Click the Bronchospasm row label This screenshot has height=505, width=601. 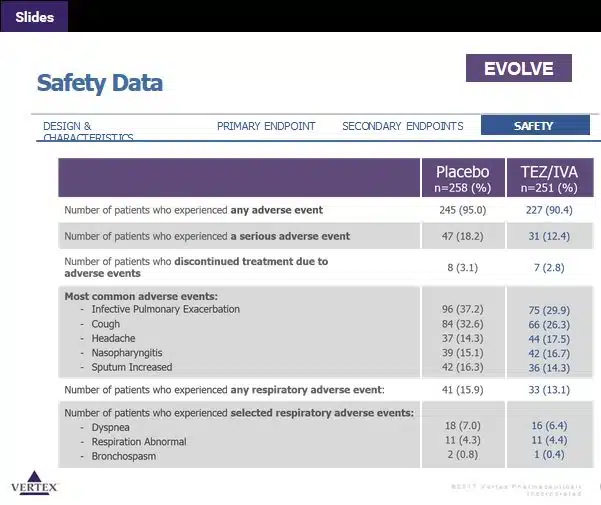[x=123, y=456]
